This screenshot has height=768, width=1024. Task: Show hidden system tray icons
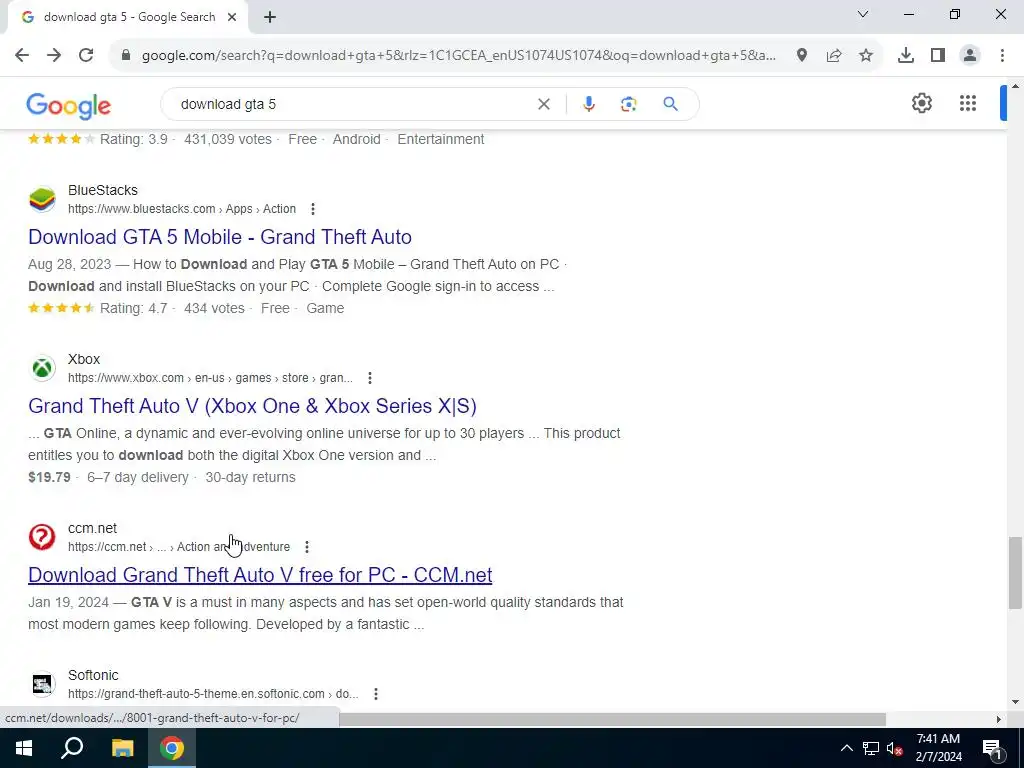coord(846,748)
